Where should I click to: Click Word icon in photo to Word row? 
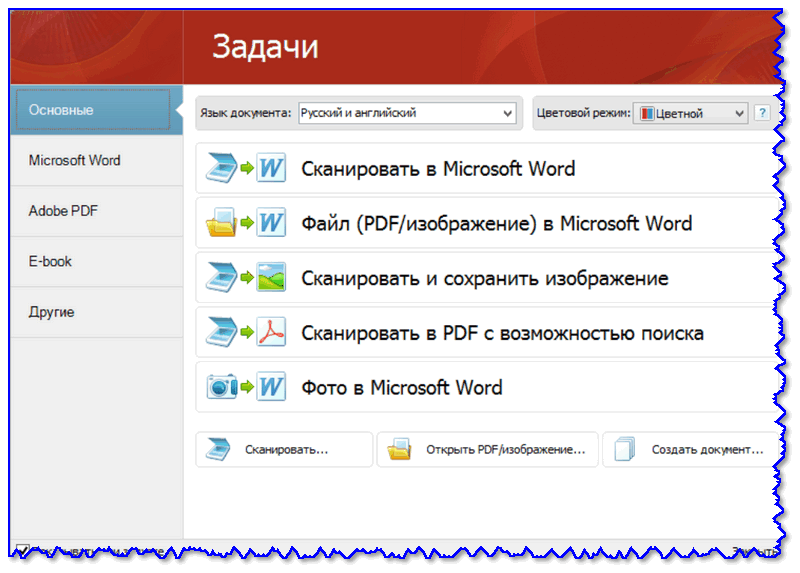[x=271, y=386]
